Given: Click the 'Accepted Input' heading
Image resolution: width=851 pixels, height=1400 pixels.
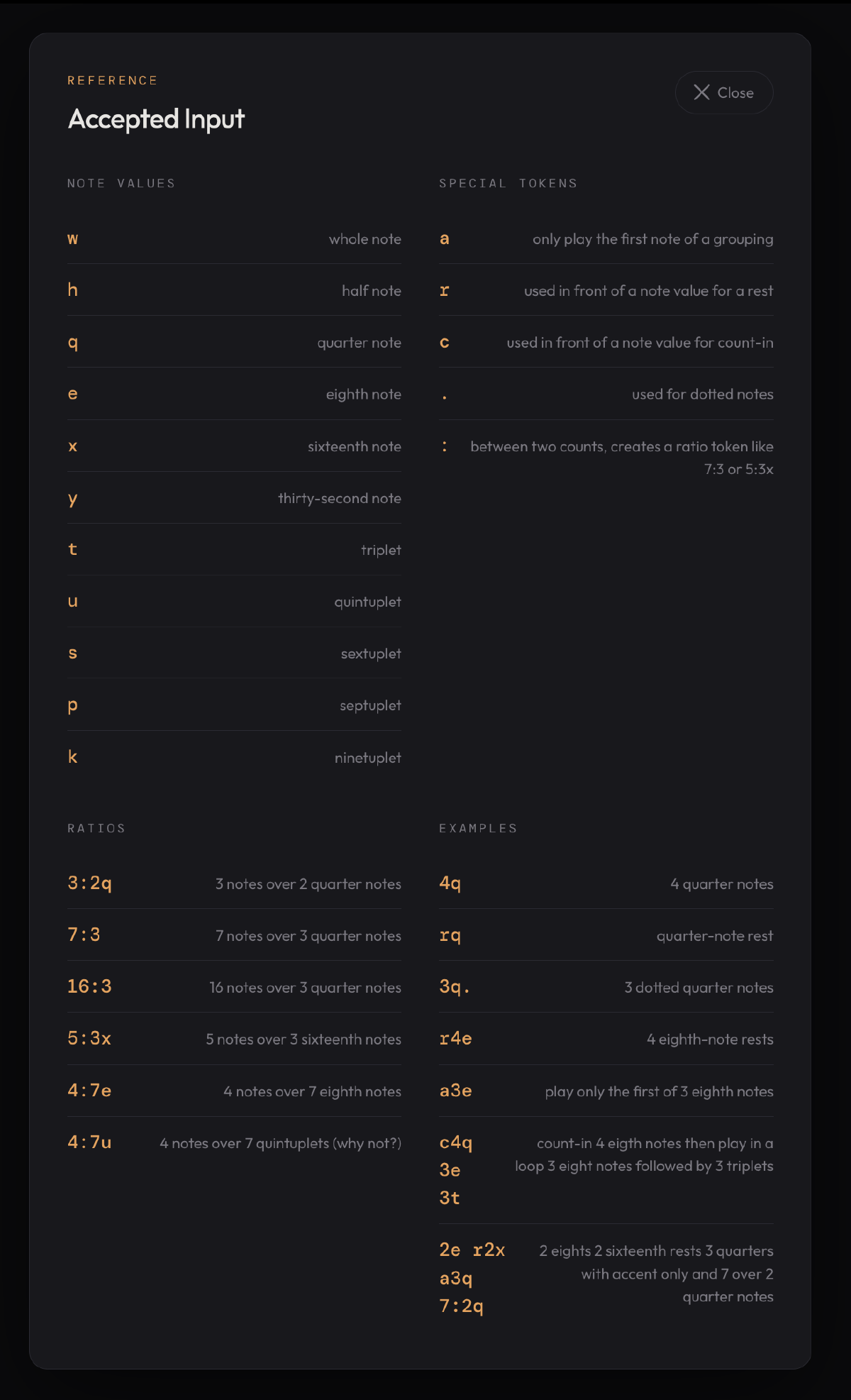Looking at the screenshot, I should (x=156, y=119).
